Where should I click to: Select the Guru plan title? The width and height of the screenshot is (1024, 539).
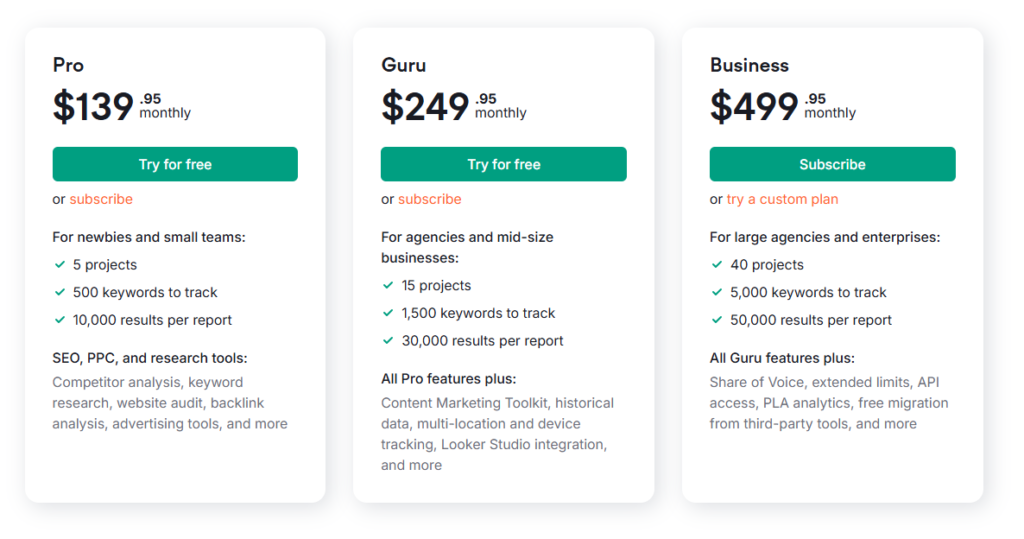click(404, 65)
